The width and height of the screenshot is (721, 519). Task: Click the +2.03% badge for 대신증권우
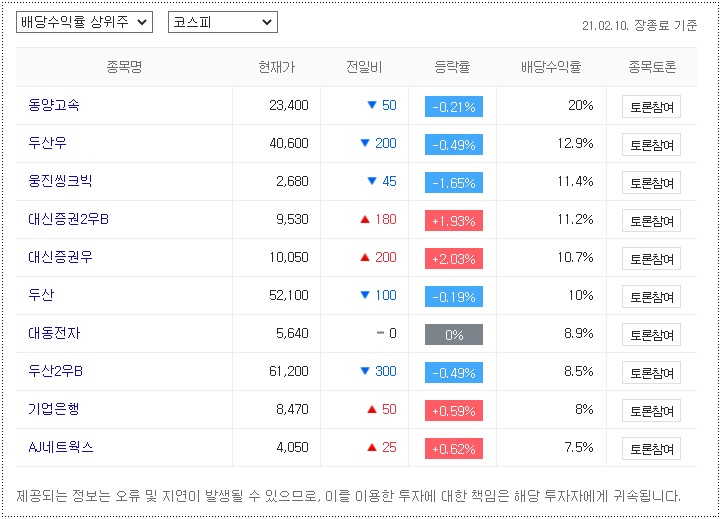pyautogui.click(x=454, y=259)
